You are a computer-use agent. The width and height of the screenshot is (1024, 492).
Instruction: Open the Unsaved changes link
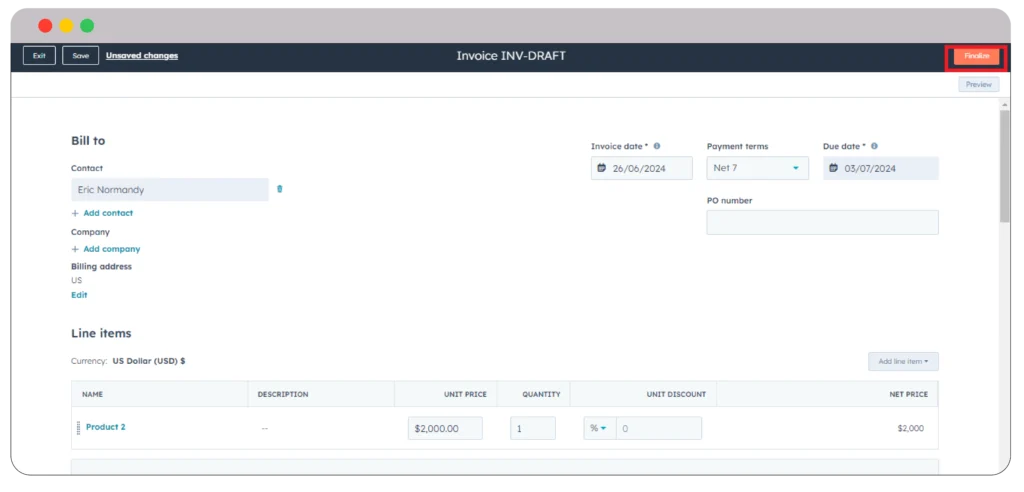tap(142, 56)
